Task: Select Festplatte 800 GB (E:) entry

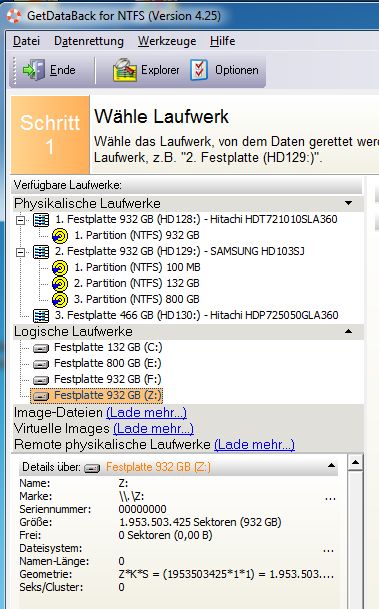Action: coord(108,363)
